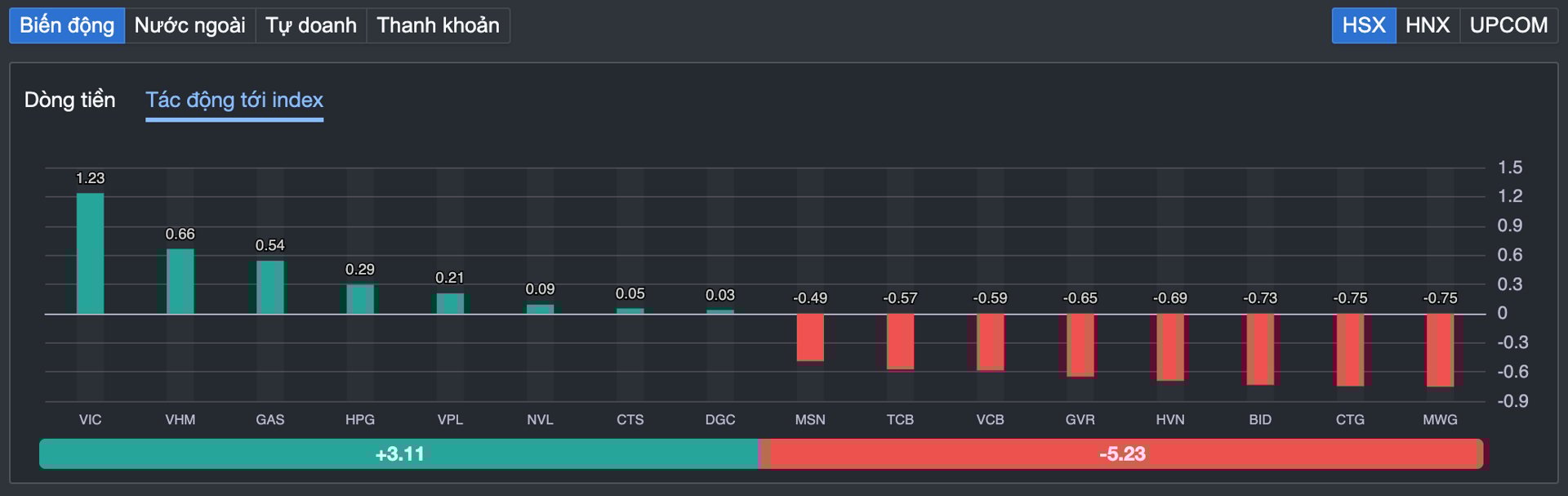
Task: Click the CTG ticker label
Action: [x=1350, y=419]
